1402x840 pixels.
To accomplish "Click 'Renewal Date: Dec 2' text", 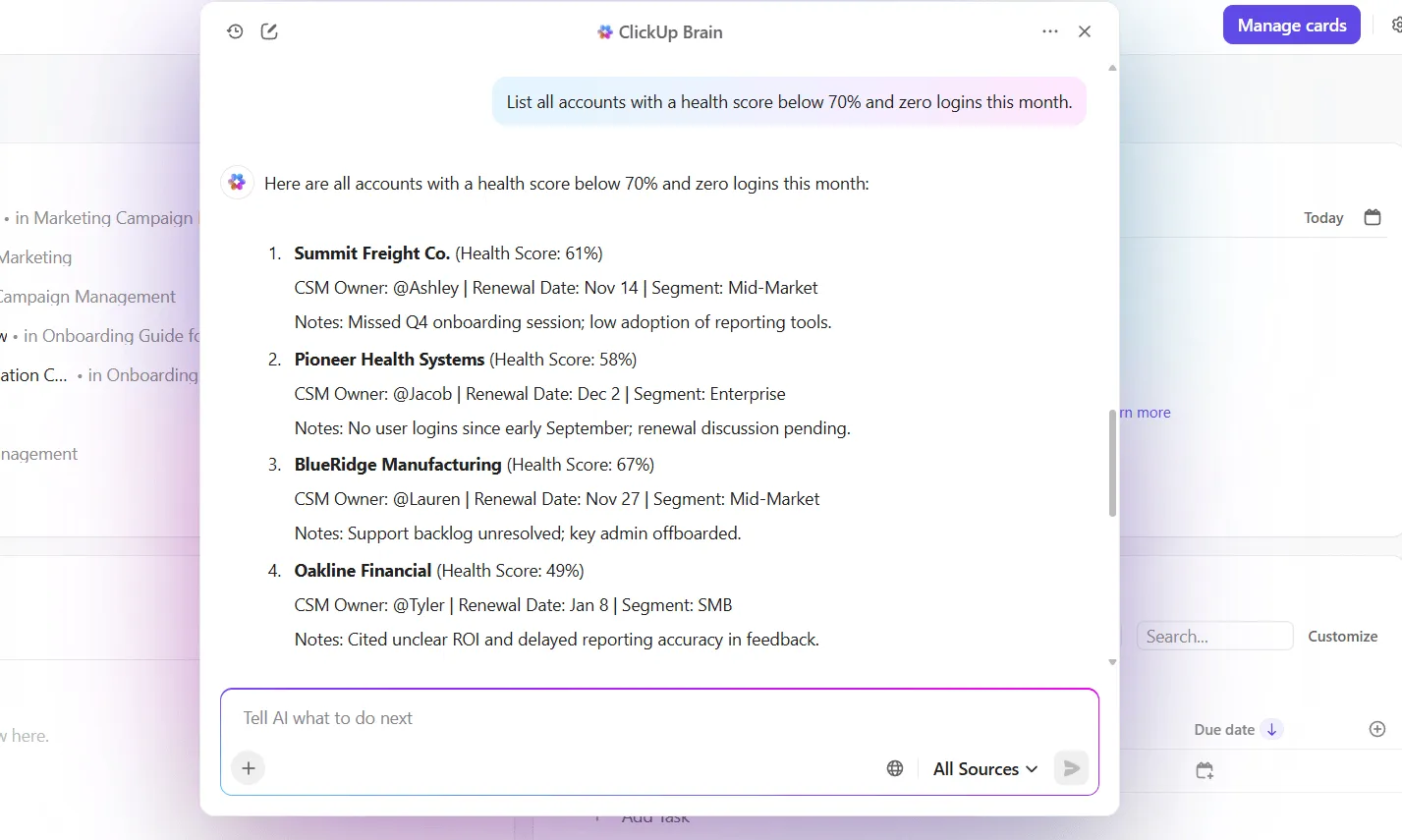I will click(x=542, y=394).
